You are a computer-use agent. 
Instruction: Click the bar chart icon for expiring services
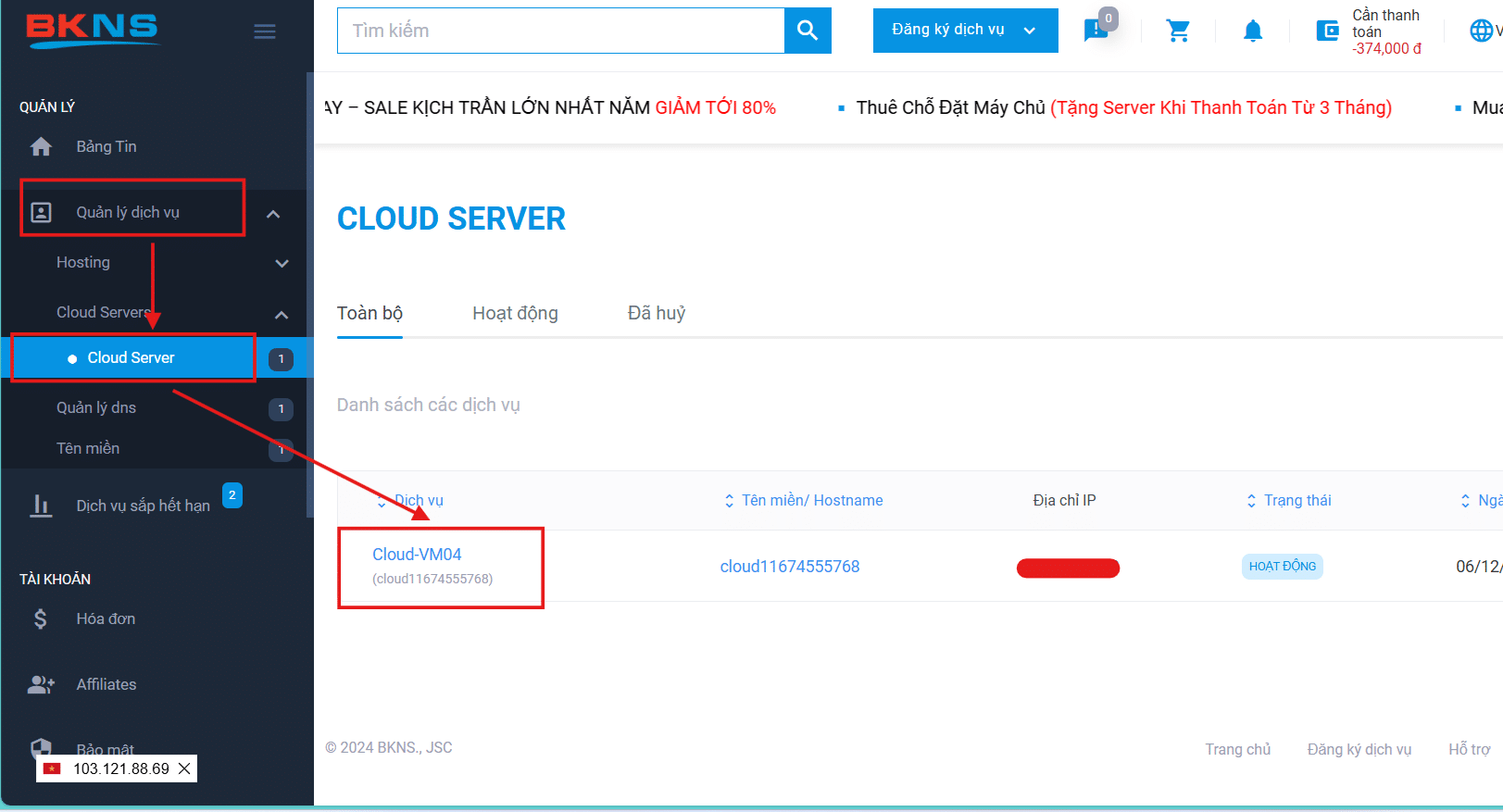point(41,506)
